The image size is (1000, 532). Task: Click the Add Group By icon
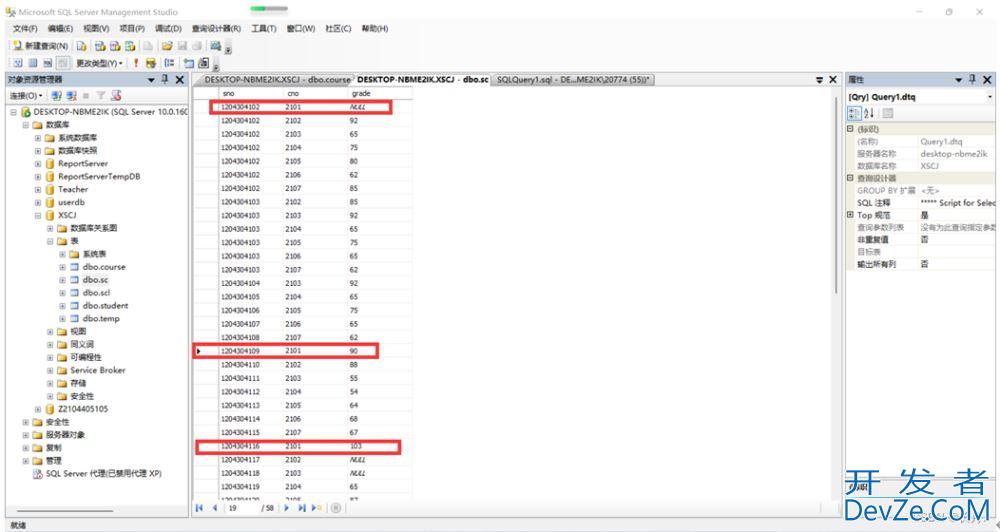pos(169,63)
